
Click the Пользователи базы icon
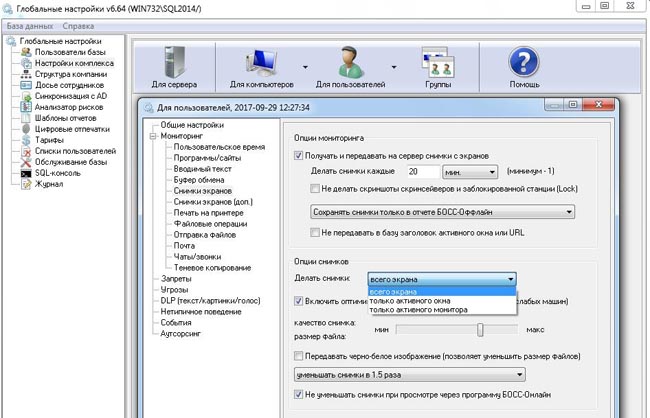point(26,52)
